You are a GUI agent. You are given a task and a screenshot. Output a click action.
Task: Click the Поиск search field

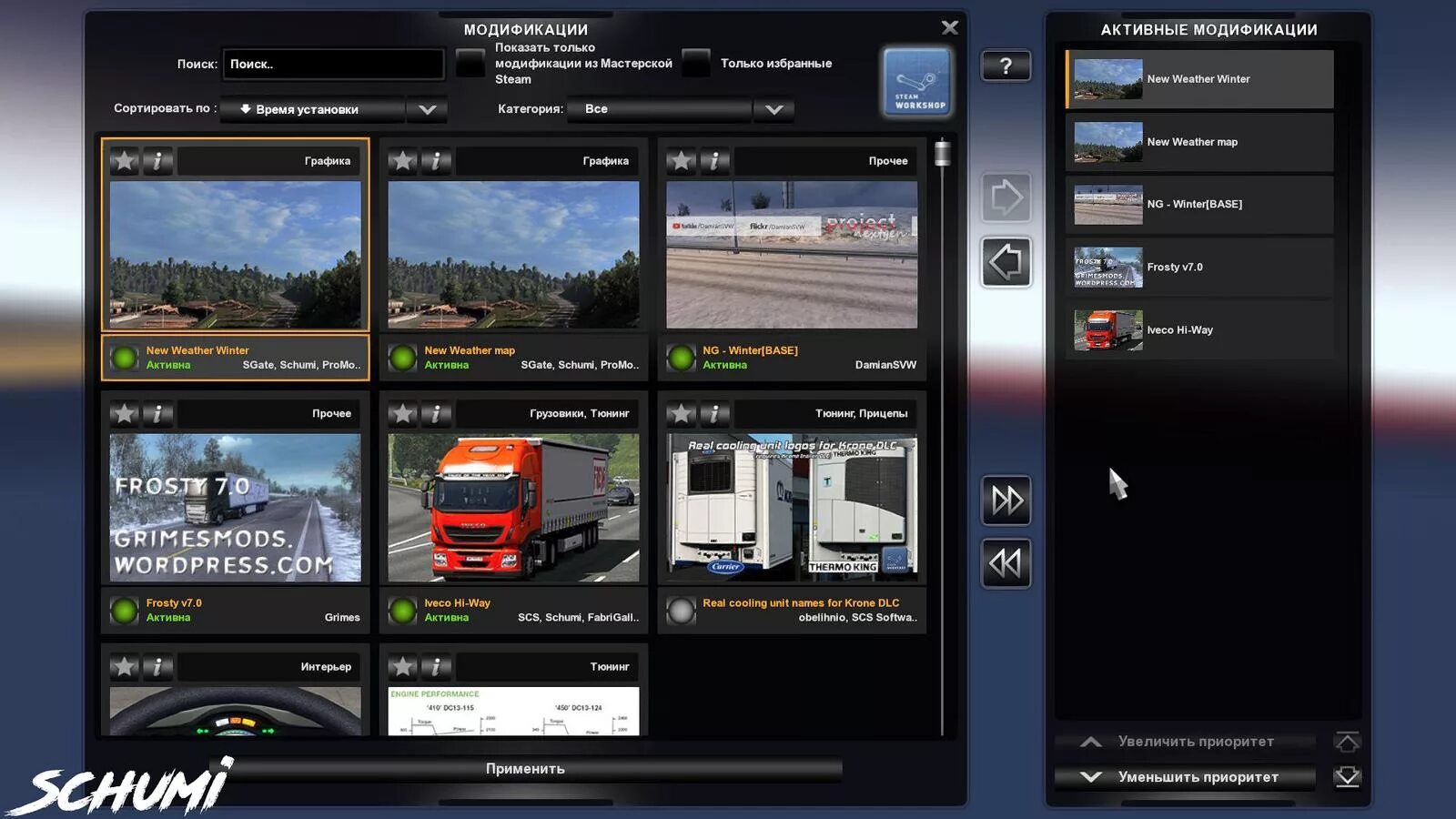coord(333,64)
